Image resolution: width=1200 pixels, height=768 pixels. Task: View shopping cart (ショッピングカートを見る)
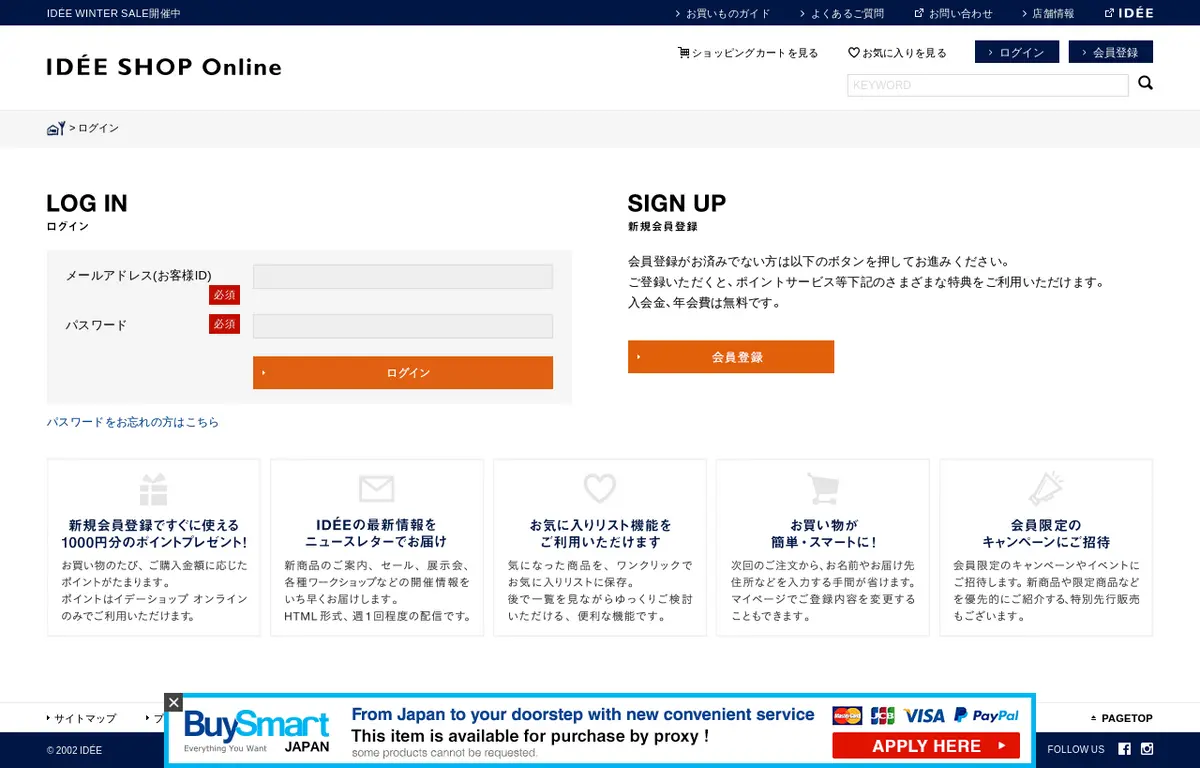point(747,52)
